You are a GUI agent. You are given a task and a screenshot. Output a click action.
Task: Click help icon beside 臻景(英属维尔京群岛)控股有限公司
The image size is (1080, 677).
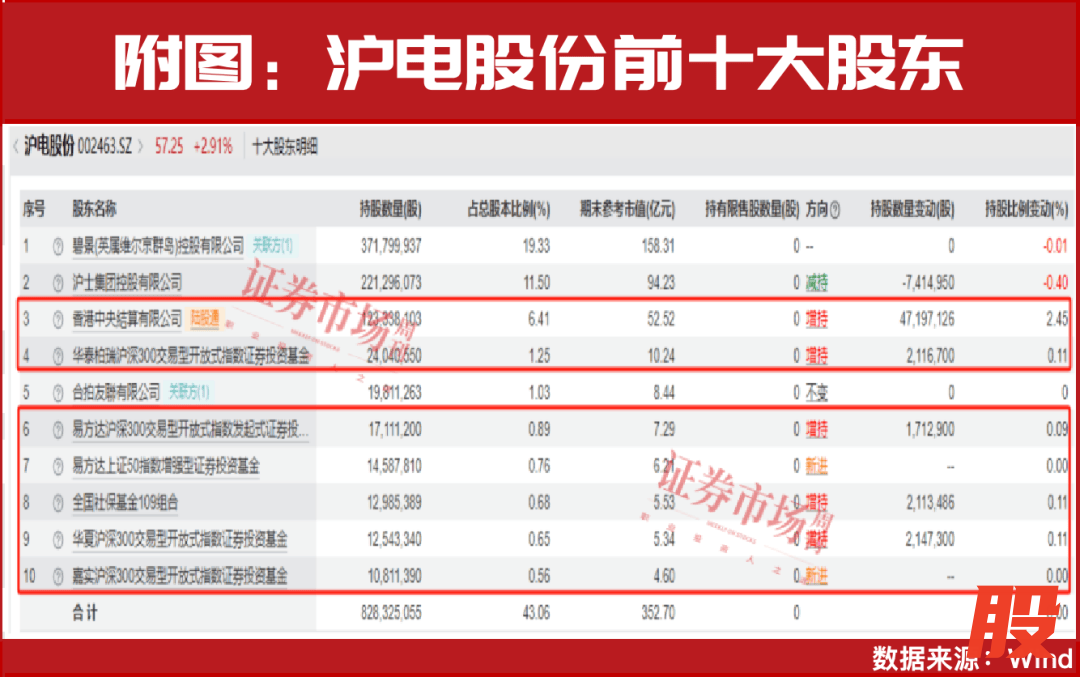click(57, 246)
